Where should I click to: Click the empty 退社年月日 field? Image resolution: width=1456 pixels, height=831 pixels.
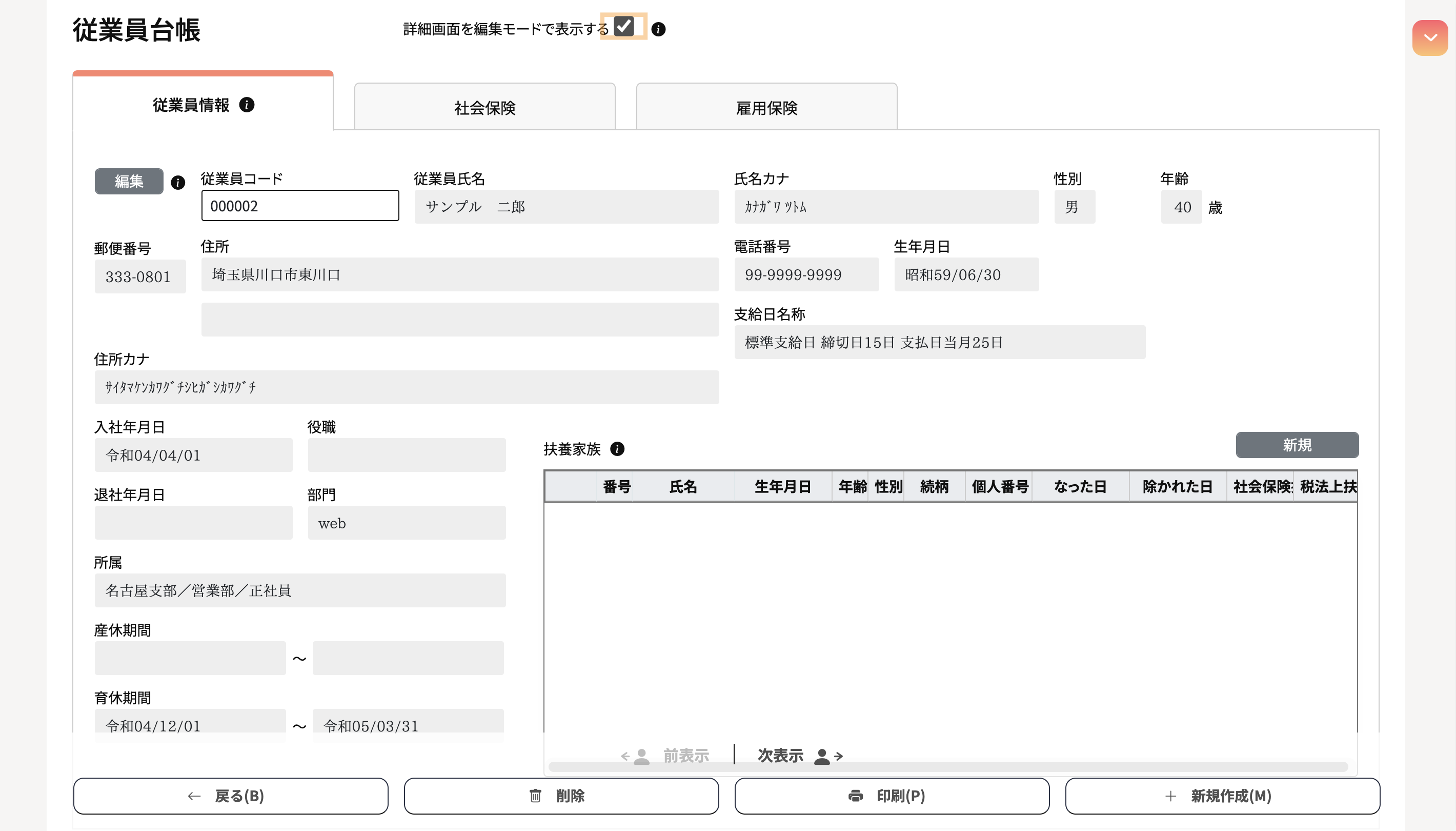[x=193, y=523]
